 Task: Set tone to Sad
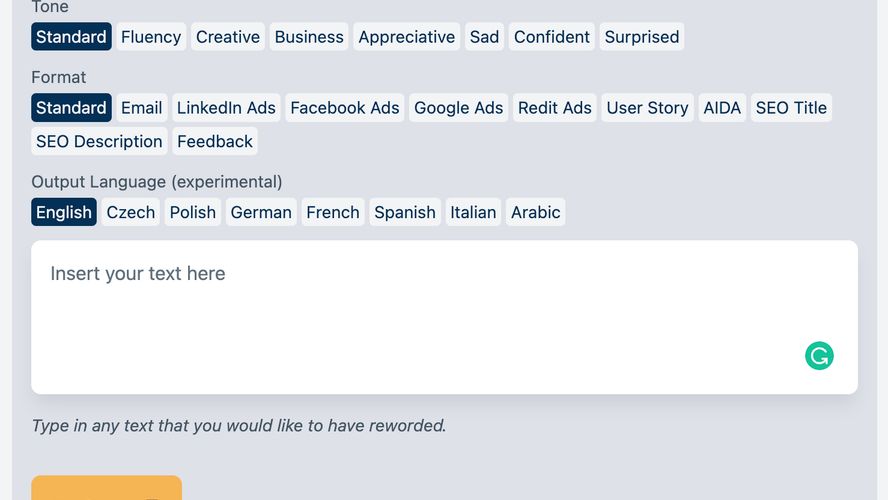[484, 37]
